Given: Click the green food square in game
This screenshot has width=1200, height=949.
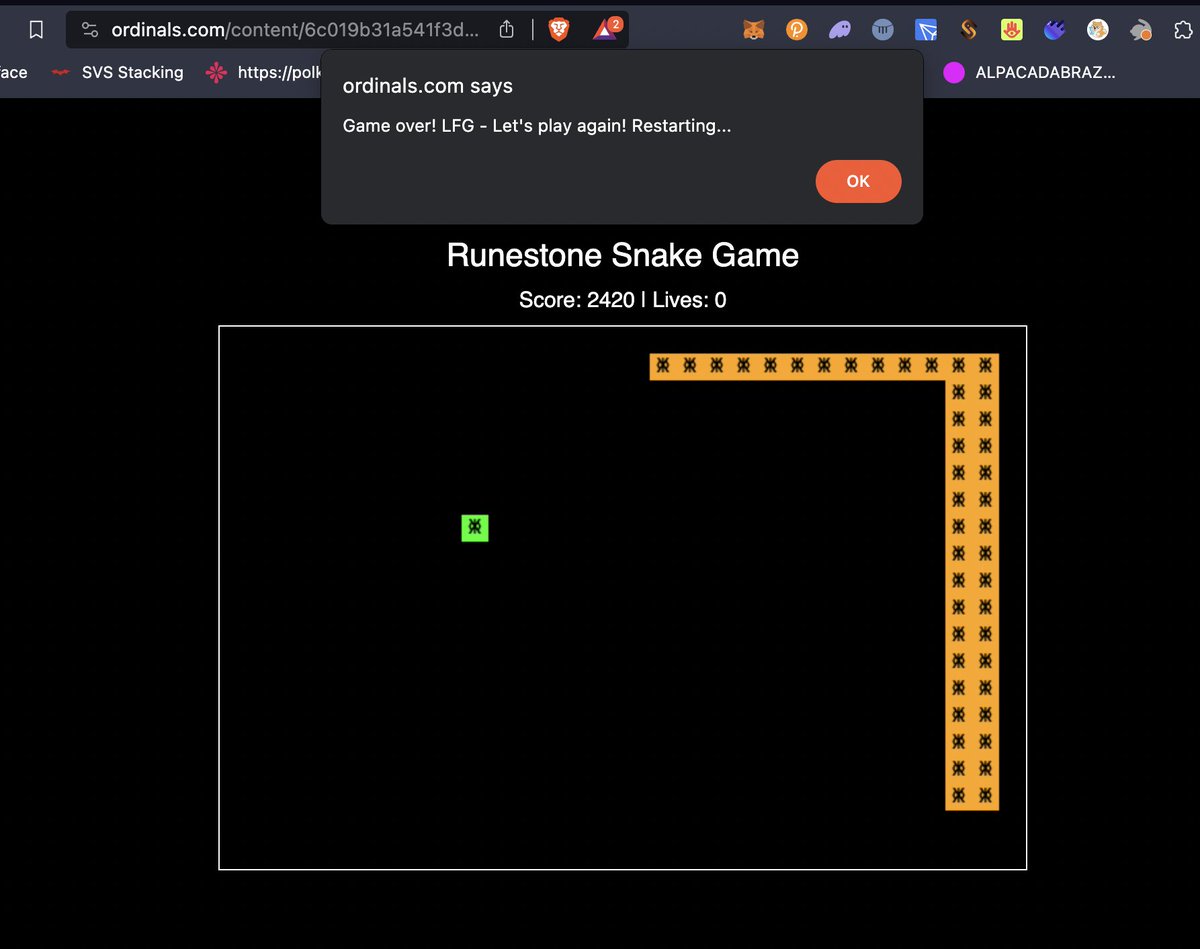Looking at the screenshot, I should click(x=475, y=528).
